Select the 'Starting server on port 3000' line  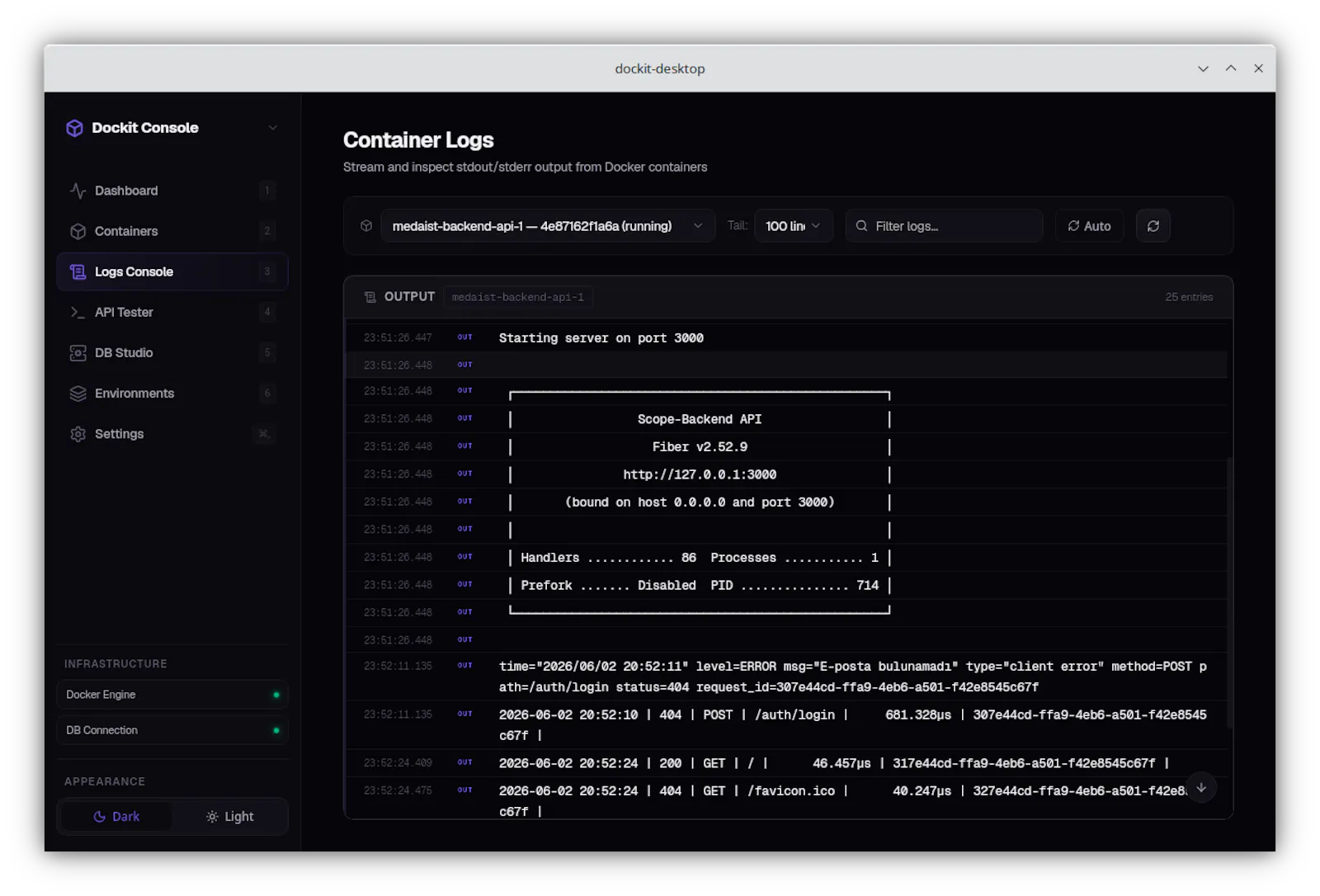point(601,338)
